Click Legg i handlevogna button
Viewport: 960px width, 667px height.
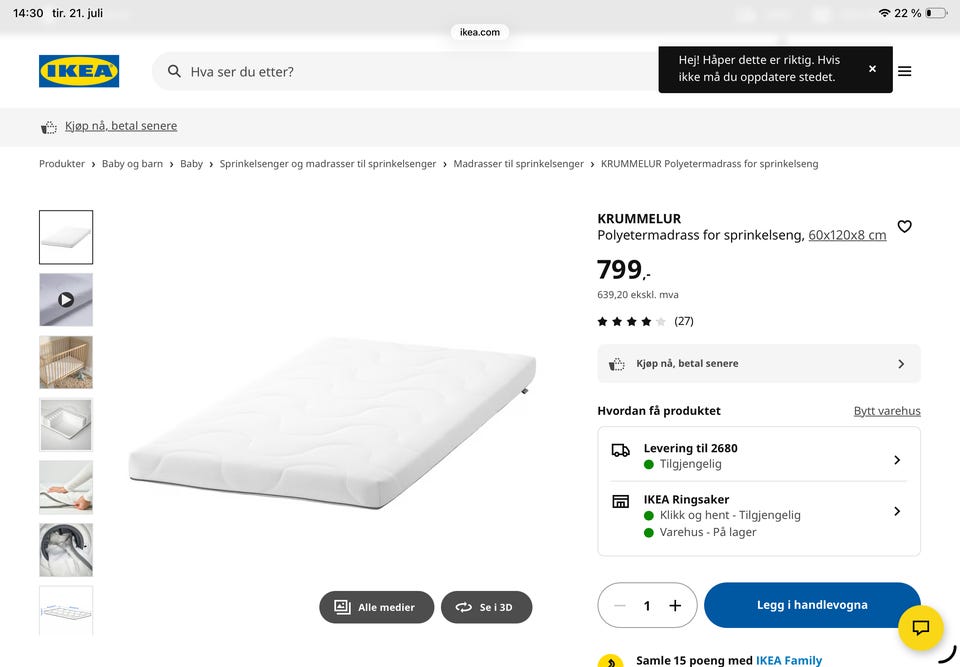tap(812, 605)
